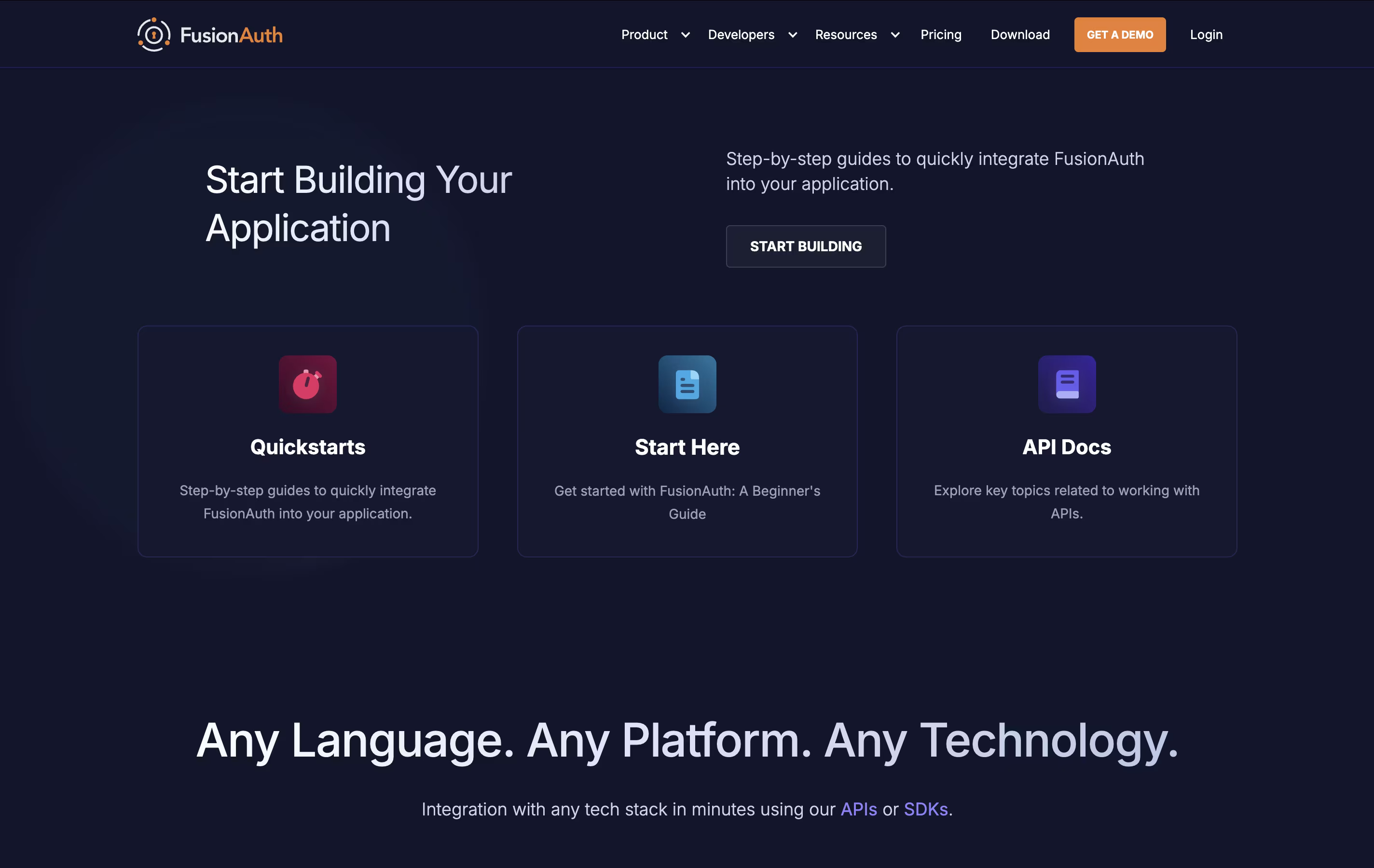This screenshot has width=1374, height=868.
Task: Open the Quickstarts card title
Action: click(307, 447)
